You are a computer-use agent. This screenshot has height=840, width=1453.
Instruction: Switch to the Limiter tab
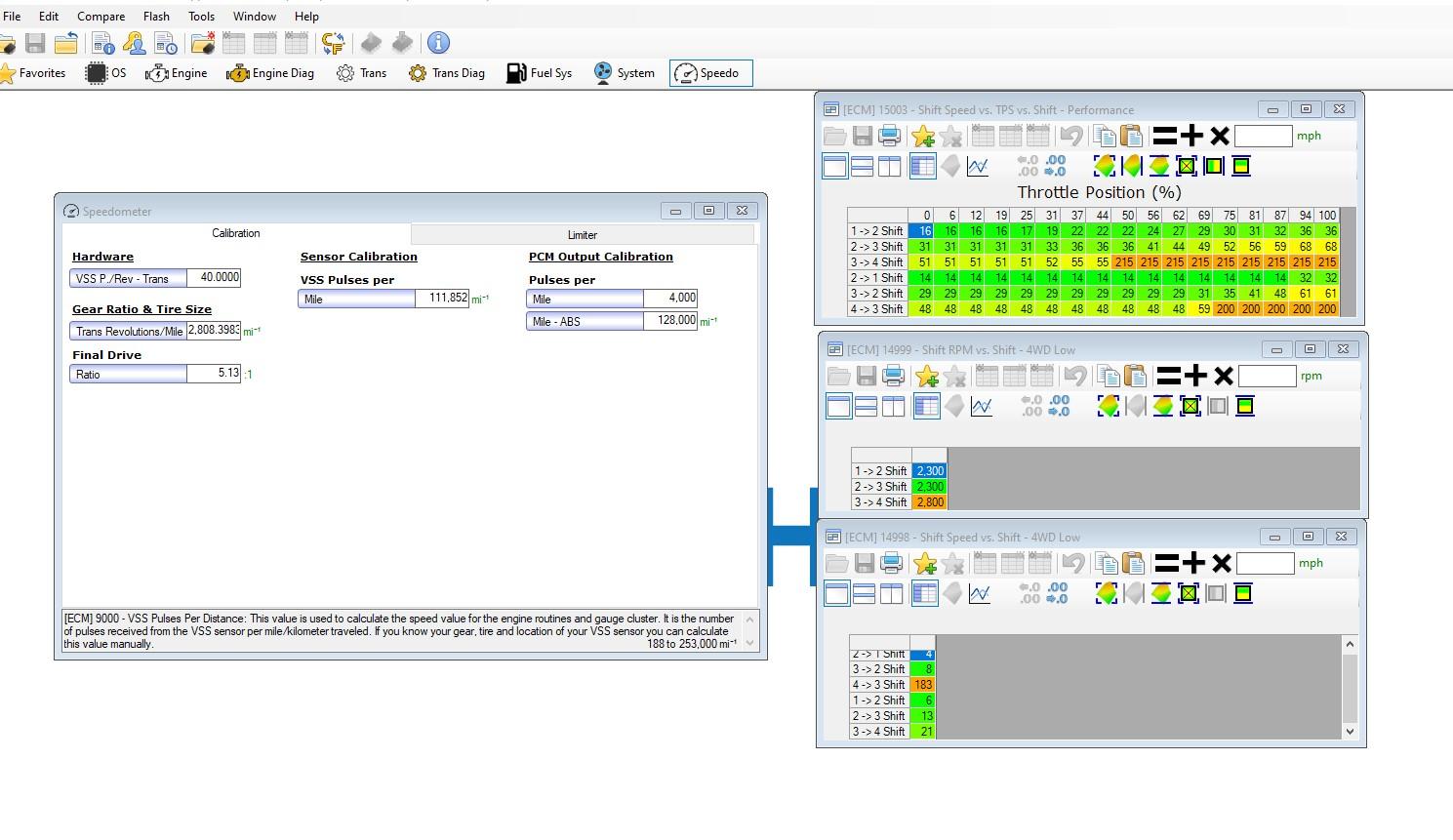click(x=582, y=234)
